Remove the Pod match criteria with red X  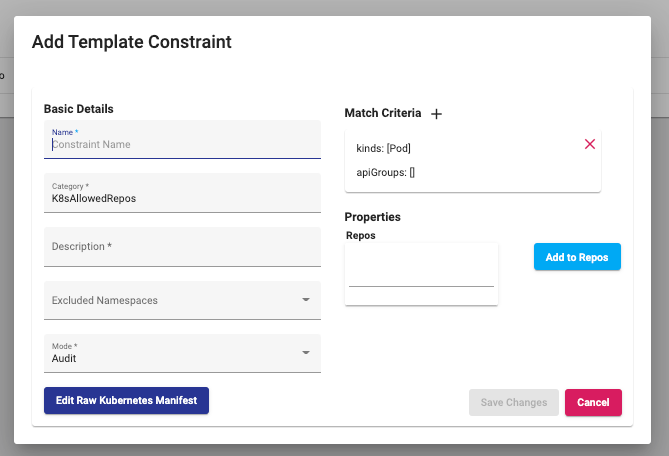click(x=589, y=144)
